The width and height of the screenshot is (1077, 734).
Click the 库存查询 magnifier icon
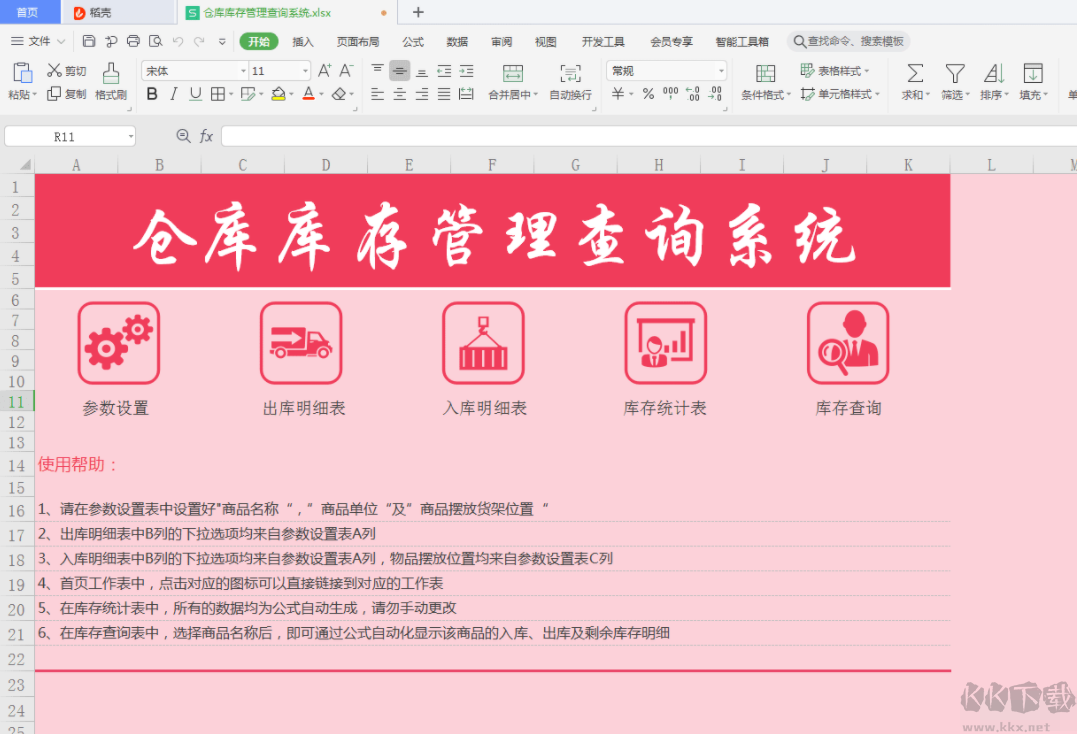[848, 343]
